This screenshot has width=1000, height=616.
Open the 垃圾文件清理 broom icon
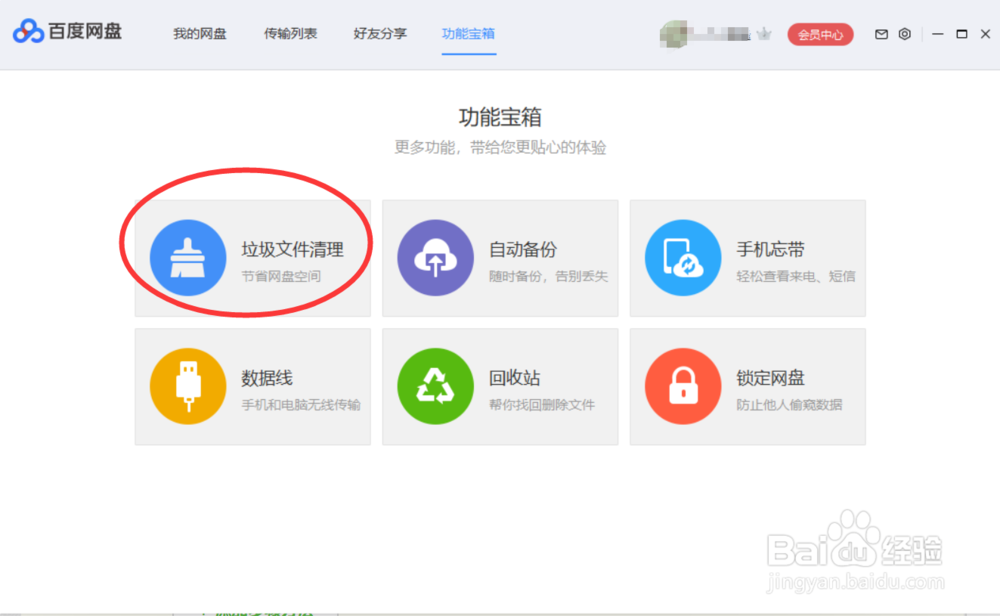coord(187,257)
